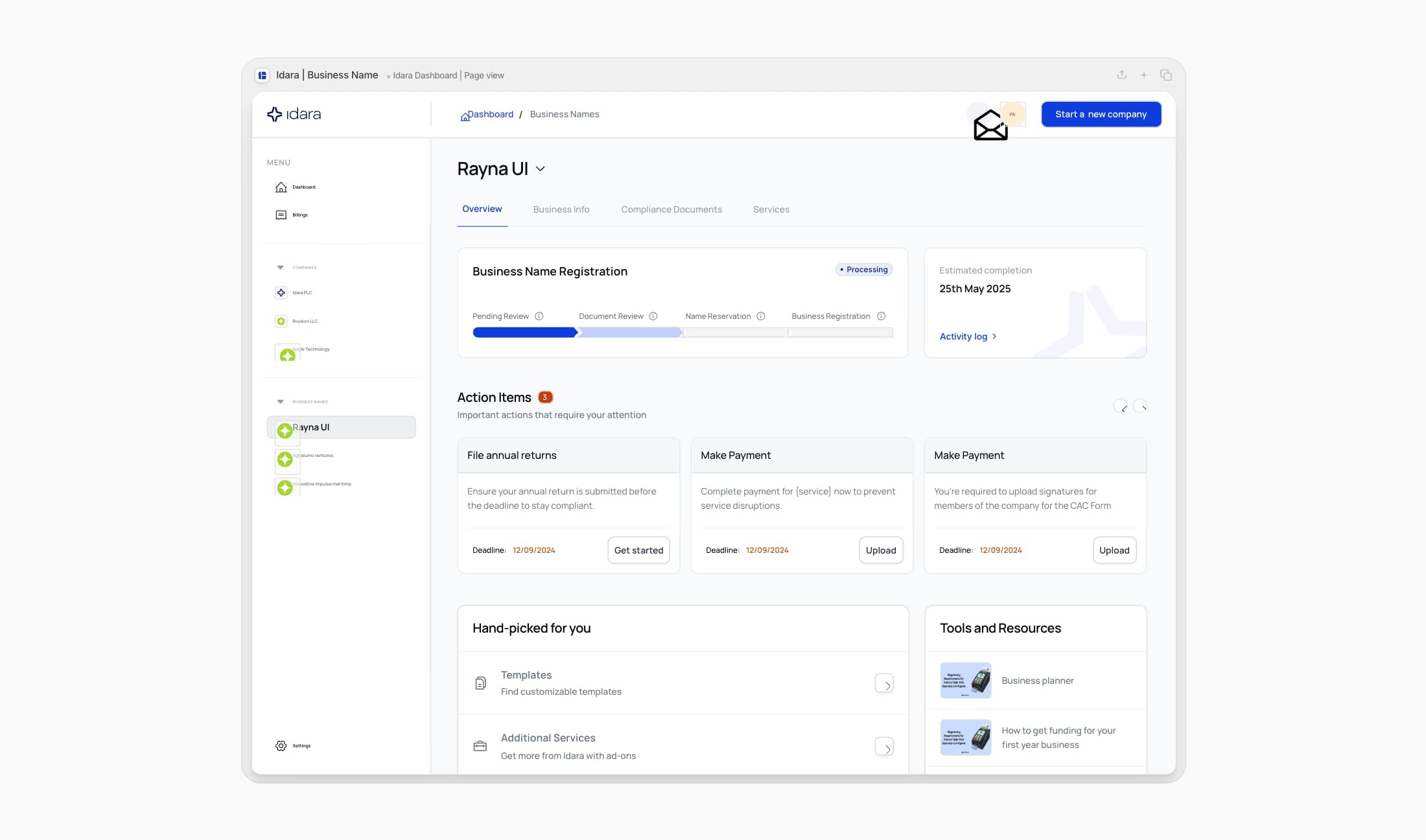Image resolution: width=1426 pixels, height=840 pixels.
Task: Click the info icon beside Business Registration
Action: (x=882, y=316)
